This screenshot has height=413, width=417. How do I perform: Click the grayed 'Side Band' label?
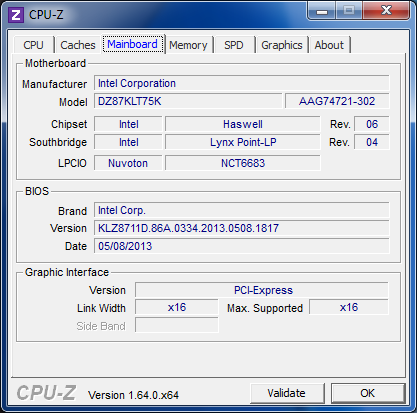click(x=101, y=326)
